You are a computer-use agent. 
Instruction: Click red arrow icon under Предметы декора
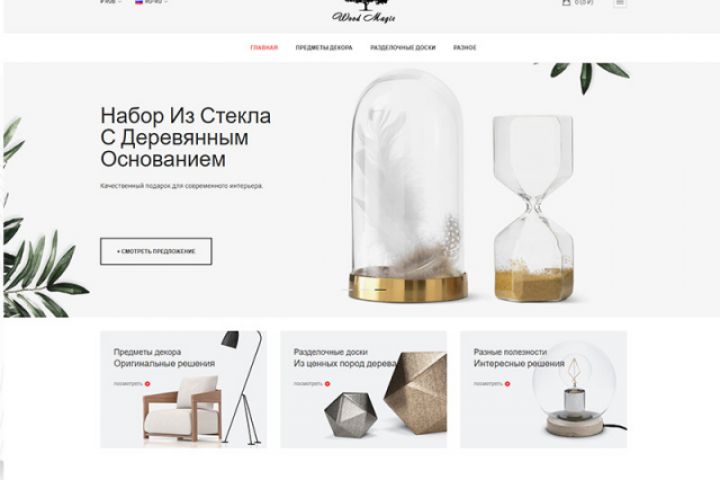pyautogui.click(x=147, y=384)
